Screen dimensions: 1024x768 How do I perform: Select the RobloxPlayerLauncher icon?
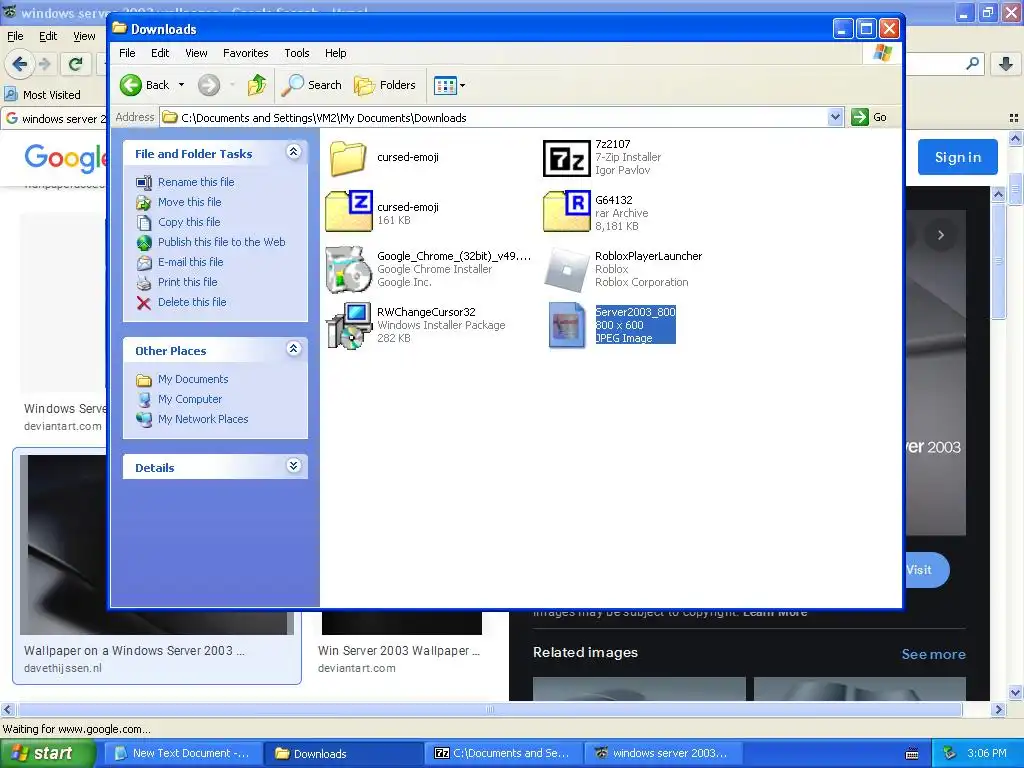[566, 269]
